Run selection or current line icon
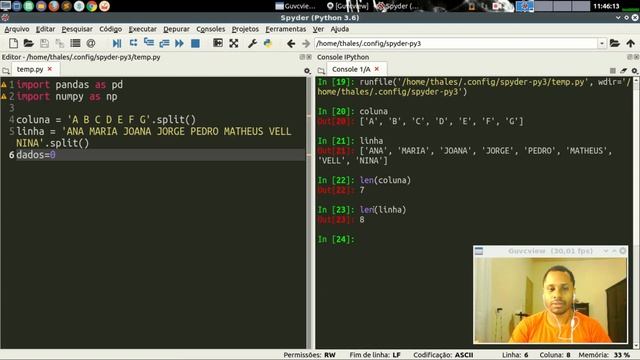 (164, 43)
